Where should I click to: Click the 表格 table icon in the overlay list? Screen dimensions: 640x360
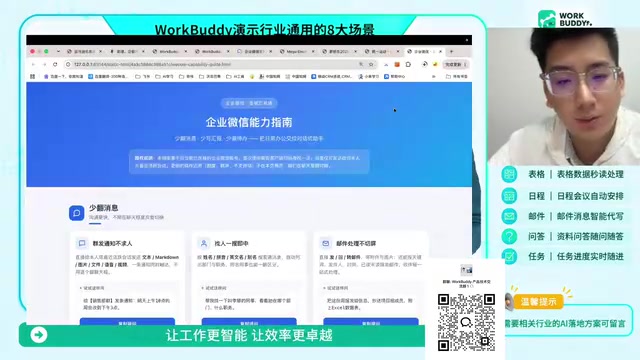coord(509,174)
